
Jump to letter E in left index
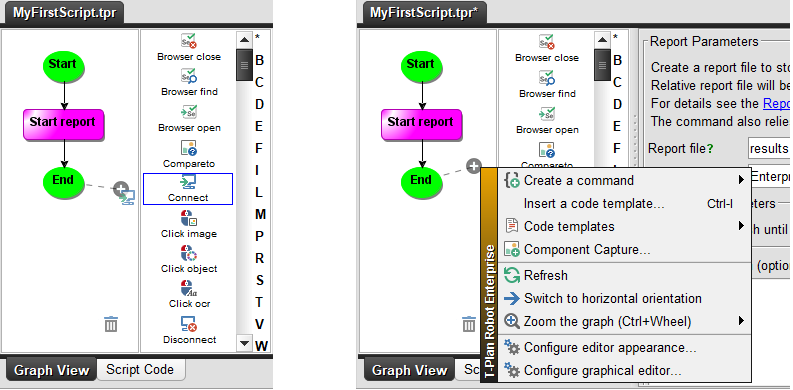[x=259, y=126]
